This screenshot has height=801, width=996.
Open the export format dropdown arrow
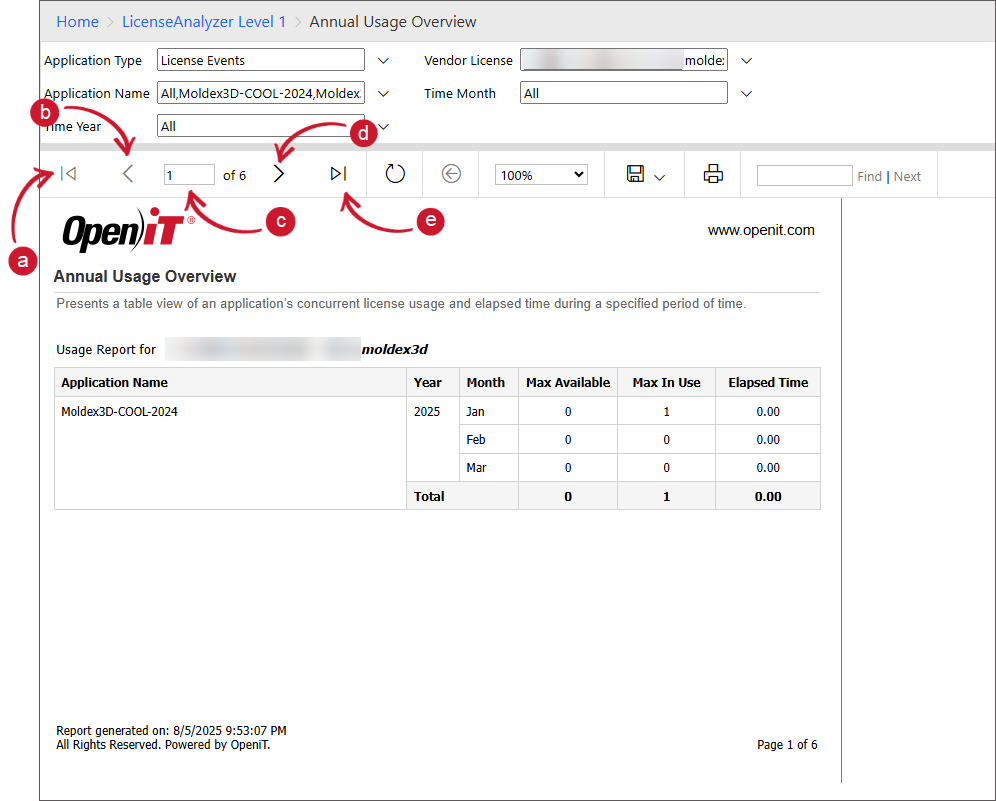coord(659,177)
